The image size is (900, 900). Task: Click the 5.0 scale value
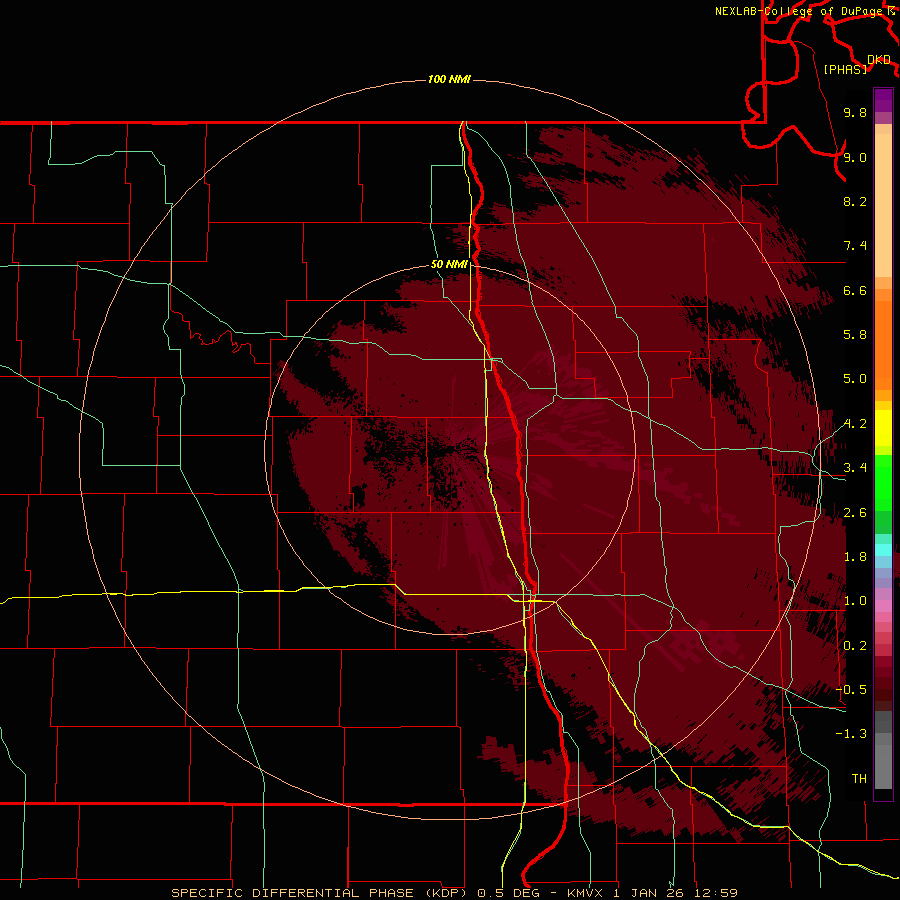coord(855,379)
